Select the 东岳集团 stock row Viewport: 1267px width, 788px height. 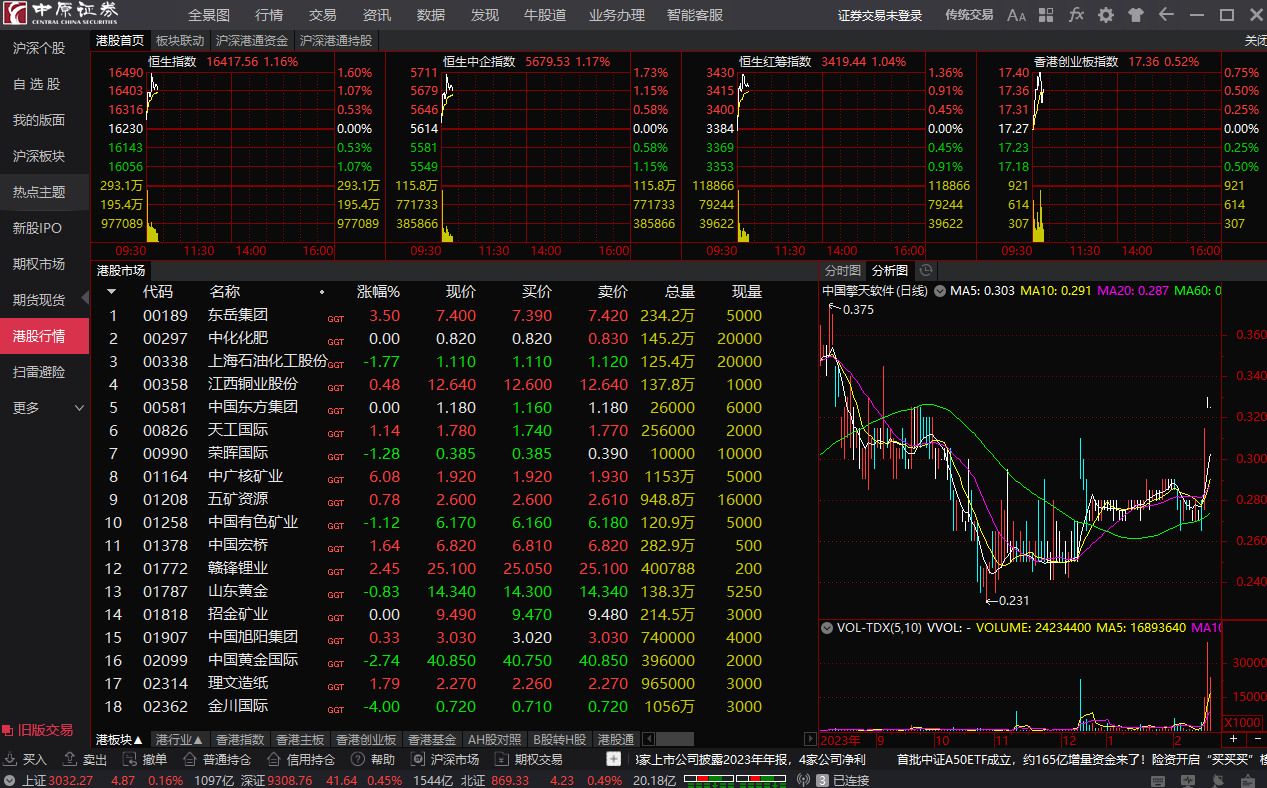point(454,315)
